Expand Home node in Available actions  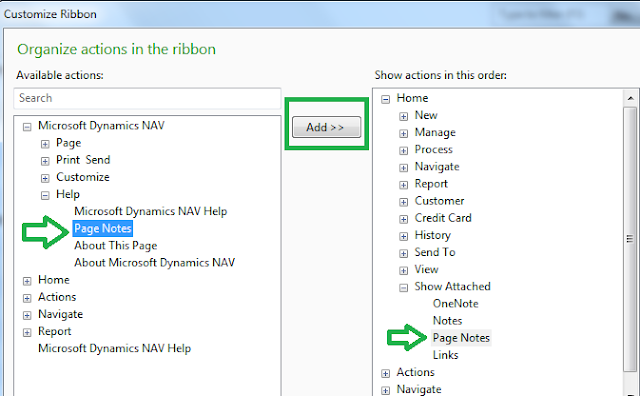(27, 281)
